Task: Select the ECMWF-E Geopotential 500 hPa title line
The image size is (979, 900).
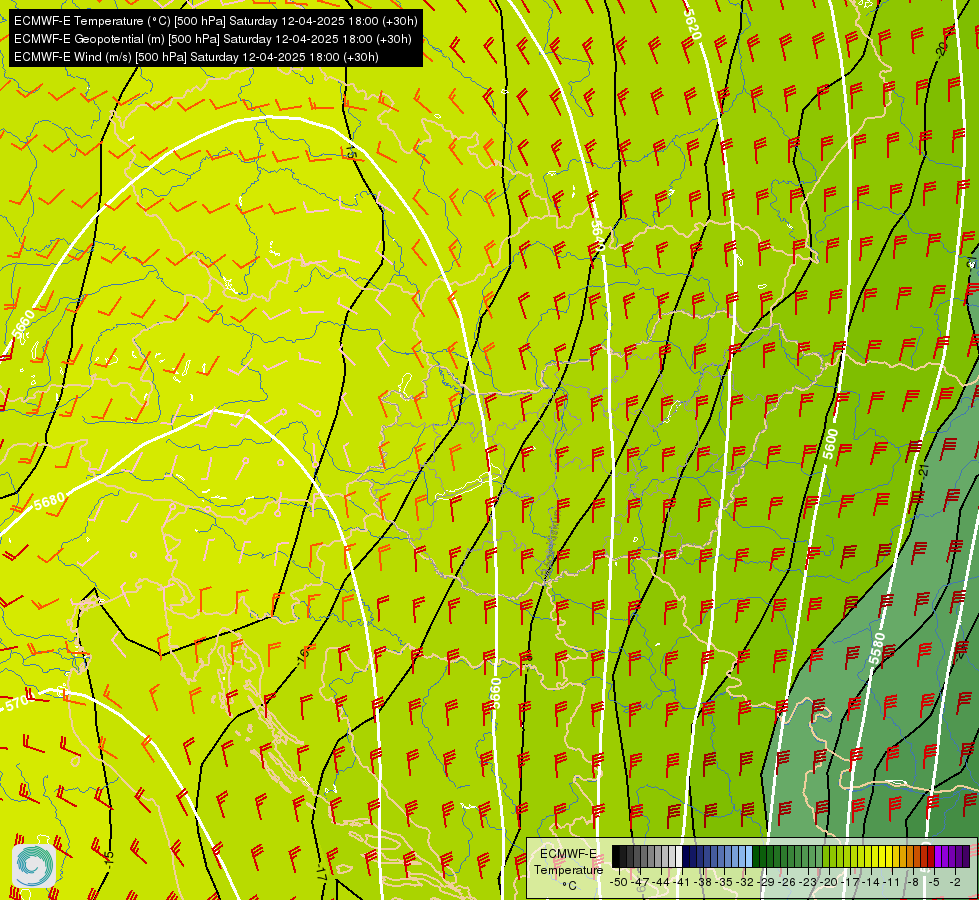Action: coord(212,39)
